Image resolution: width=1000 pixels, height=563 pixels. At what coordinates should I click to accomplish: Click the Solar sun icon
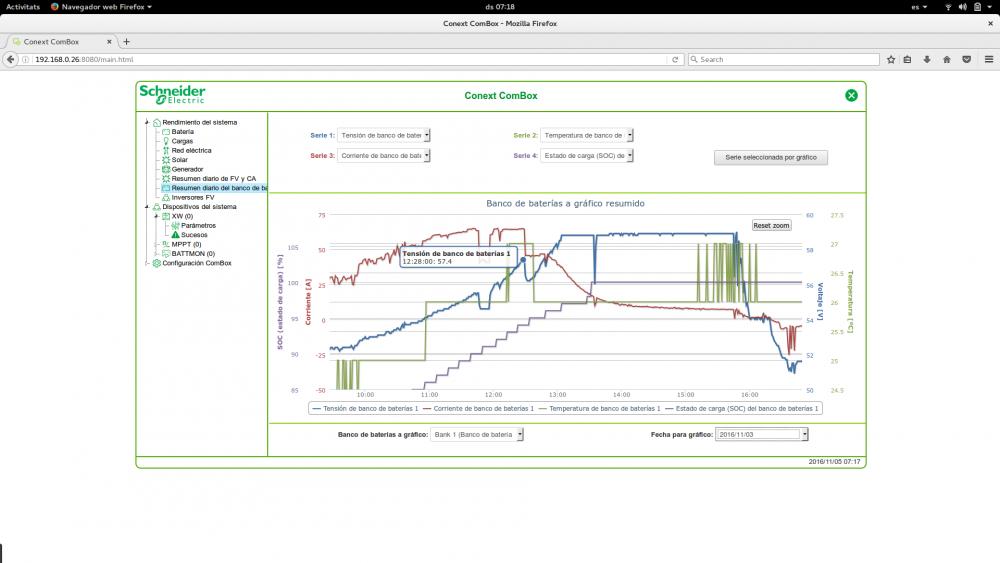click(x=166, y=160)
